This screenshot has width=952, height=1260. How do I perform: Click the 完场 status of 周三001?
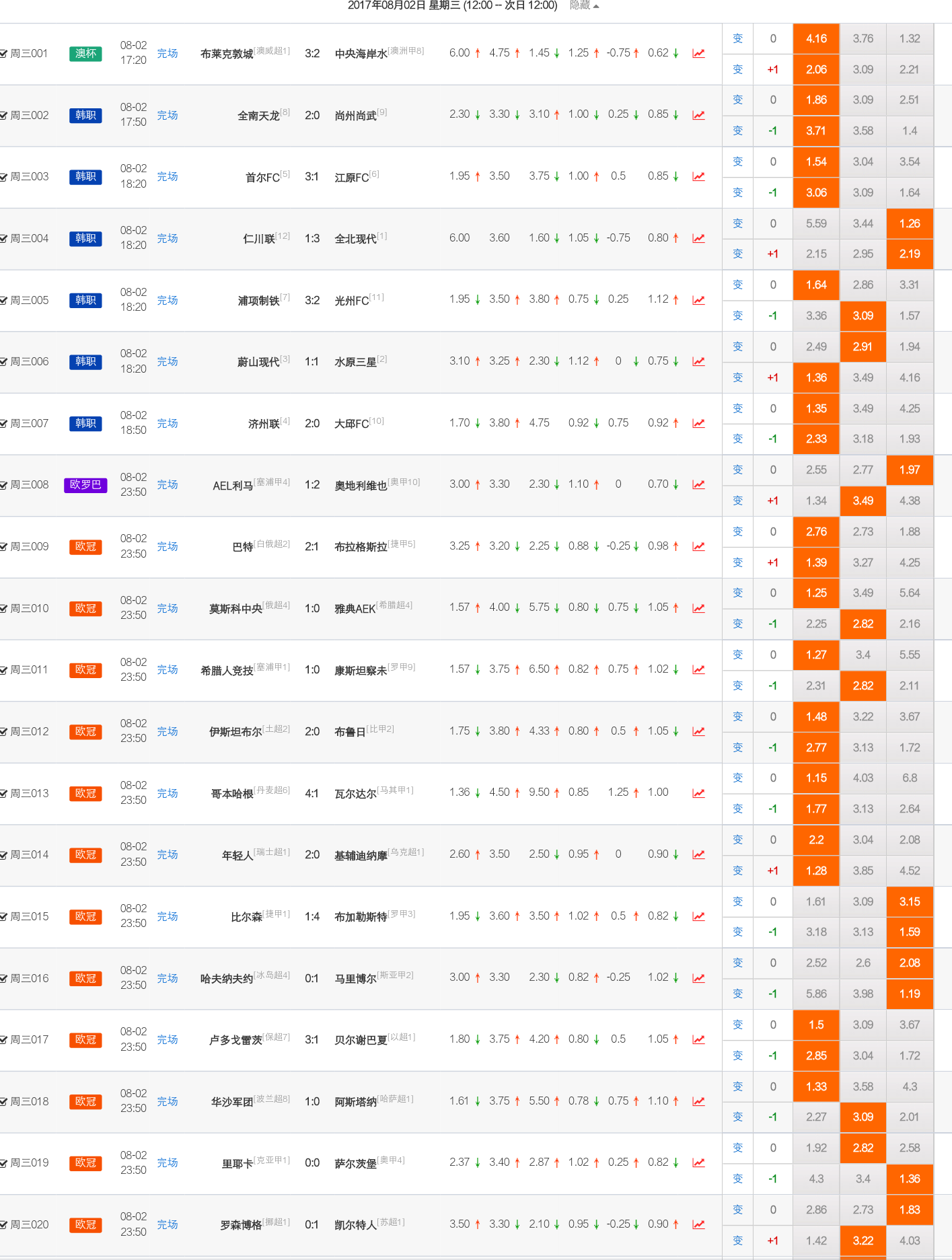coord(168,53)
